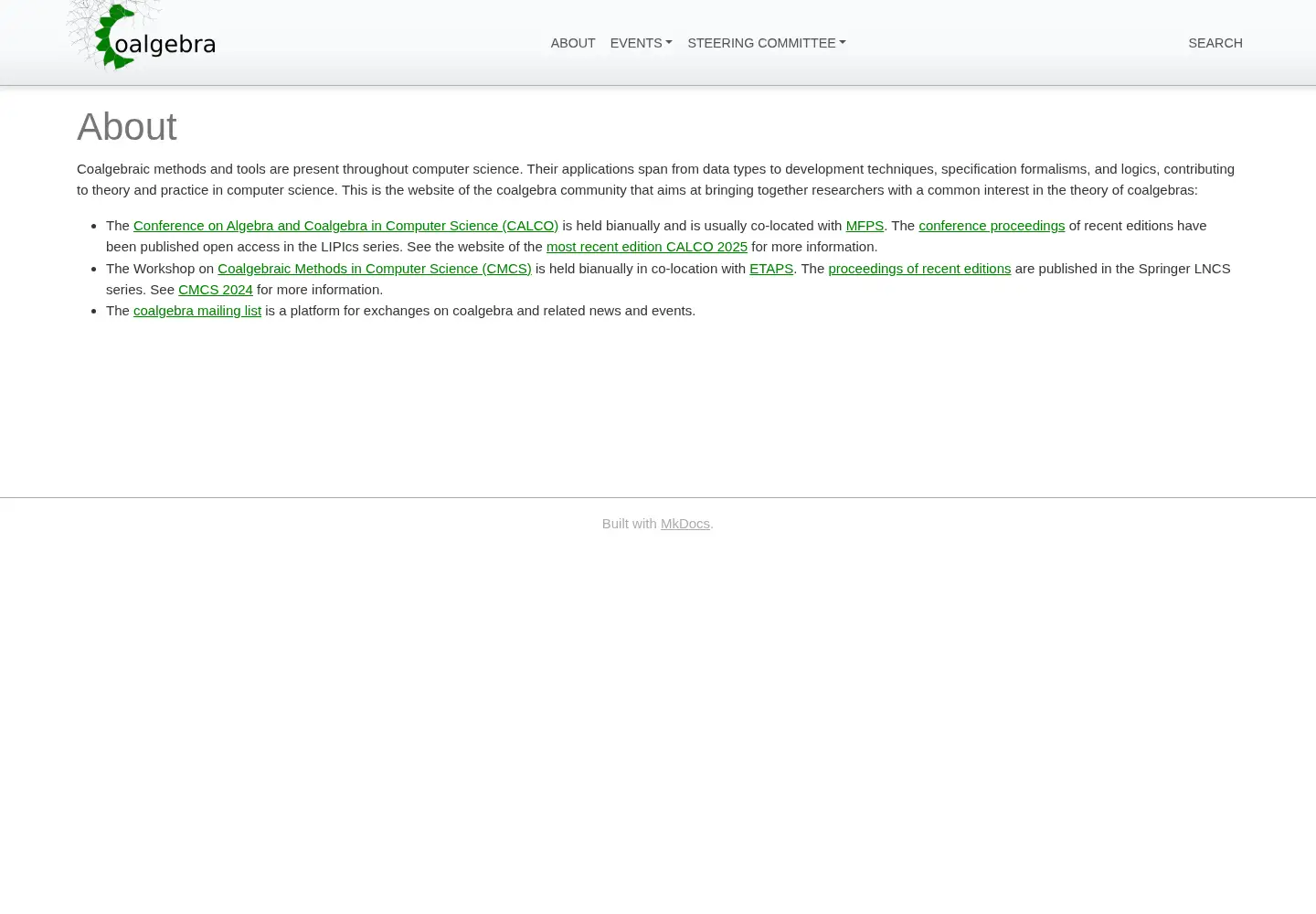Screen dimensions: 1316x914
Task: Open Coalgebraic Methods in Computer Science (CMCS) link
Action: coord(375,269)
